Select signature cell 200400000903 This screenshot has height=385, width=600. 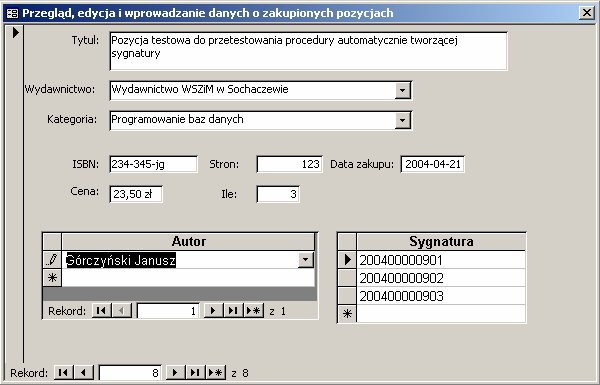[441, 296]
